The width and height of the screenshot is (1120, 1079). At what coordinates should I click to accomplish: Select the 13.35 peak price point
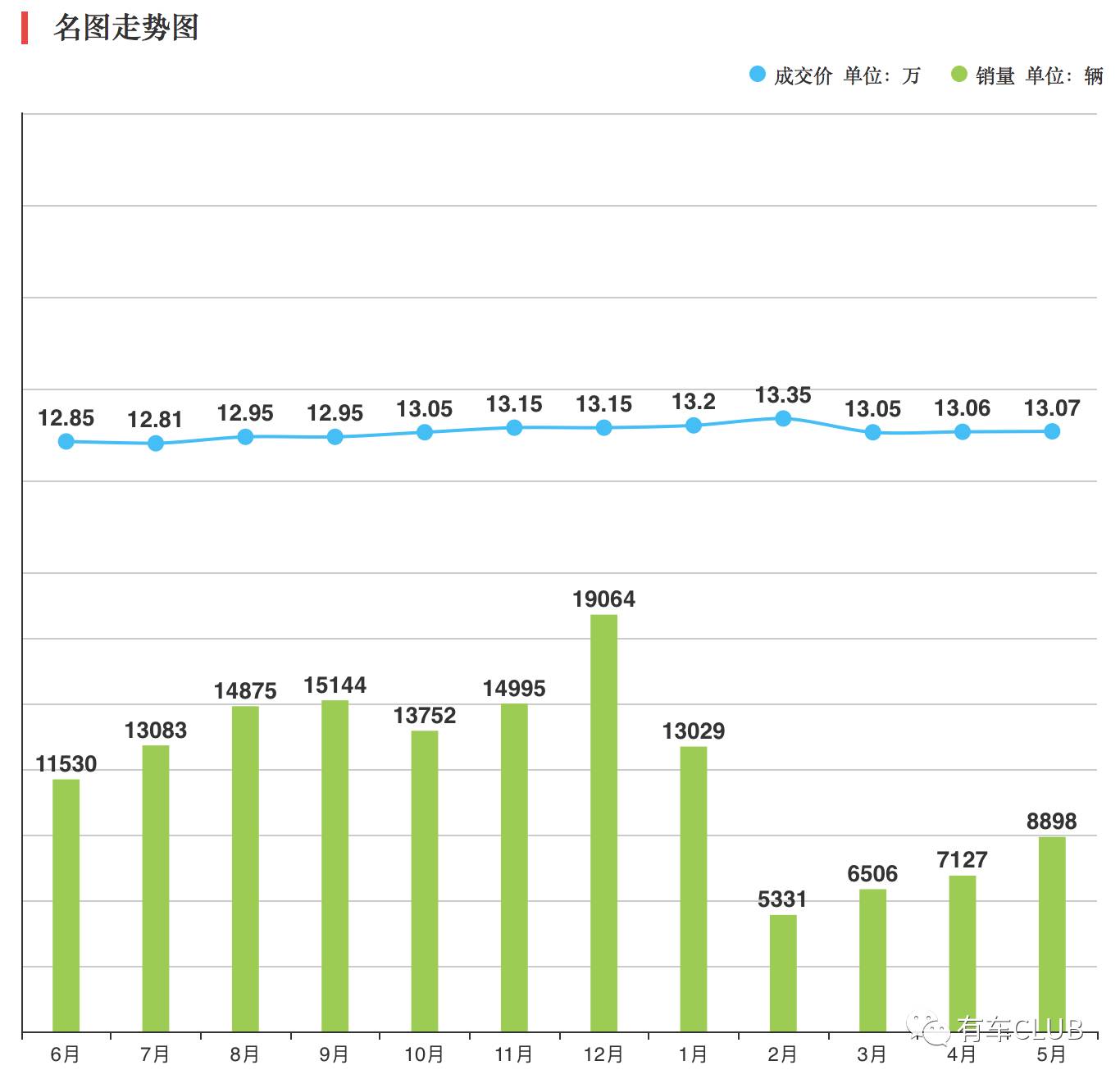[x=783, y=418]
